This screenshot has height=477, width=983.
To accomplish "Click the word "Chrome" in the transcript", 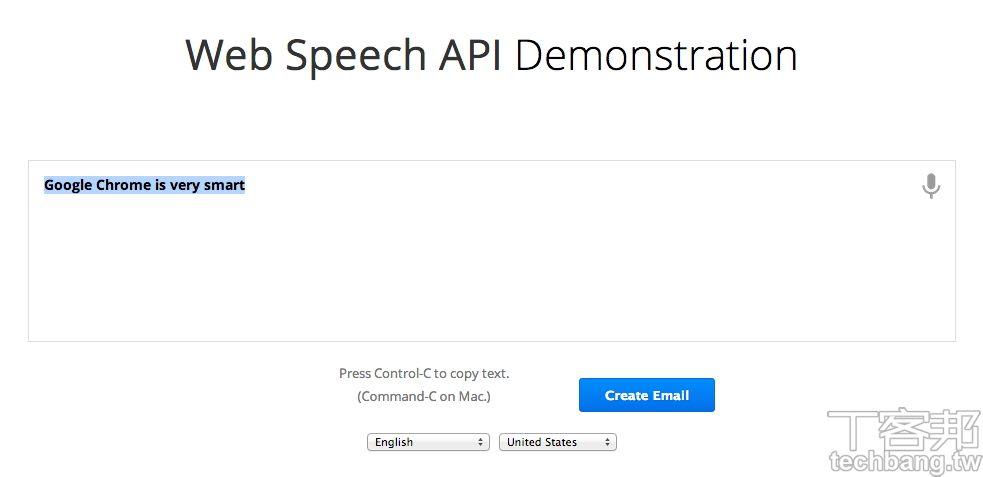I will pyautogui.click(x=123, y=185).
